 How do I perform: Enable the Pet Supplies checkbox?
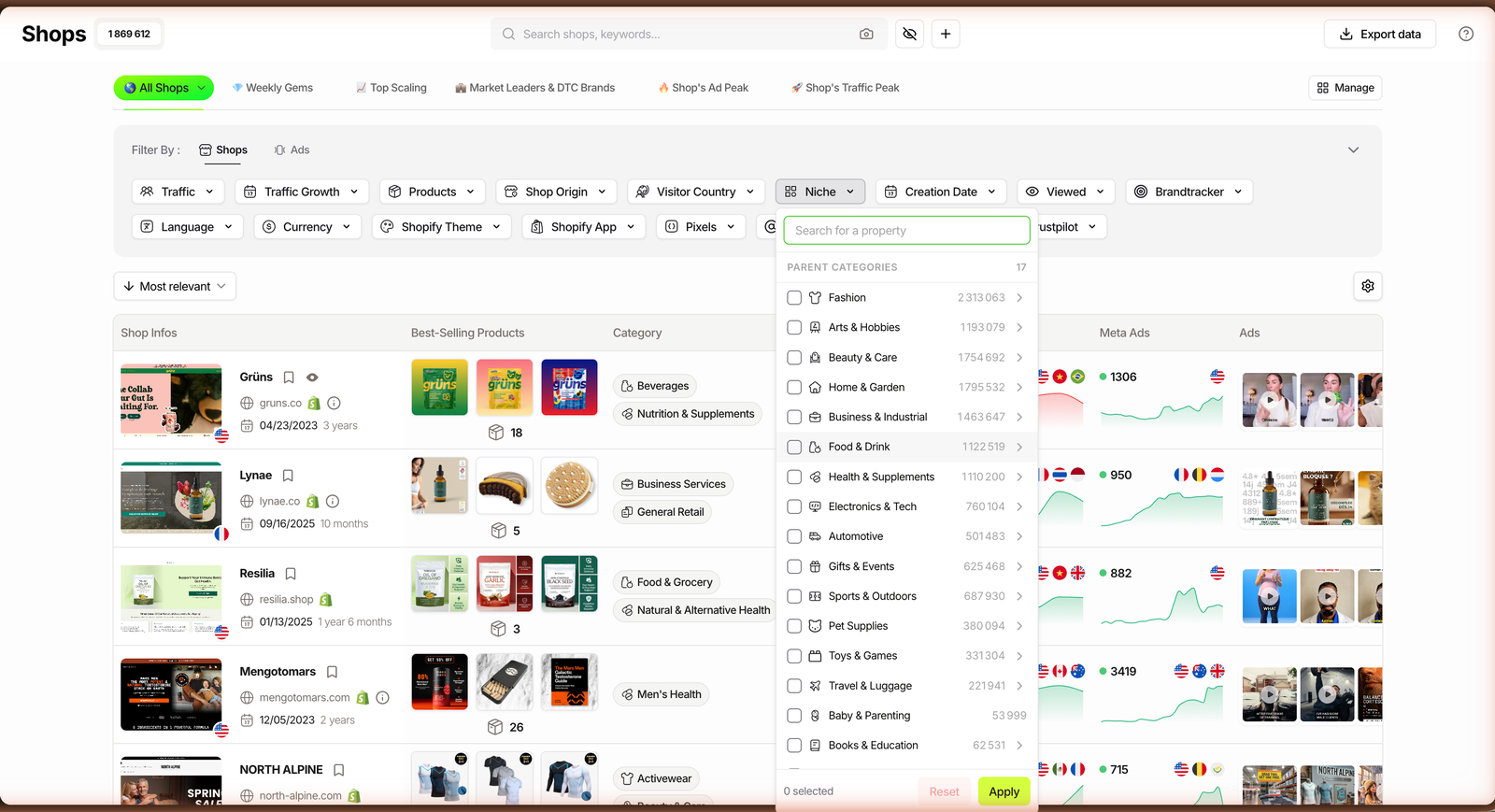[x=794, y=626]
